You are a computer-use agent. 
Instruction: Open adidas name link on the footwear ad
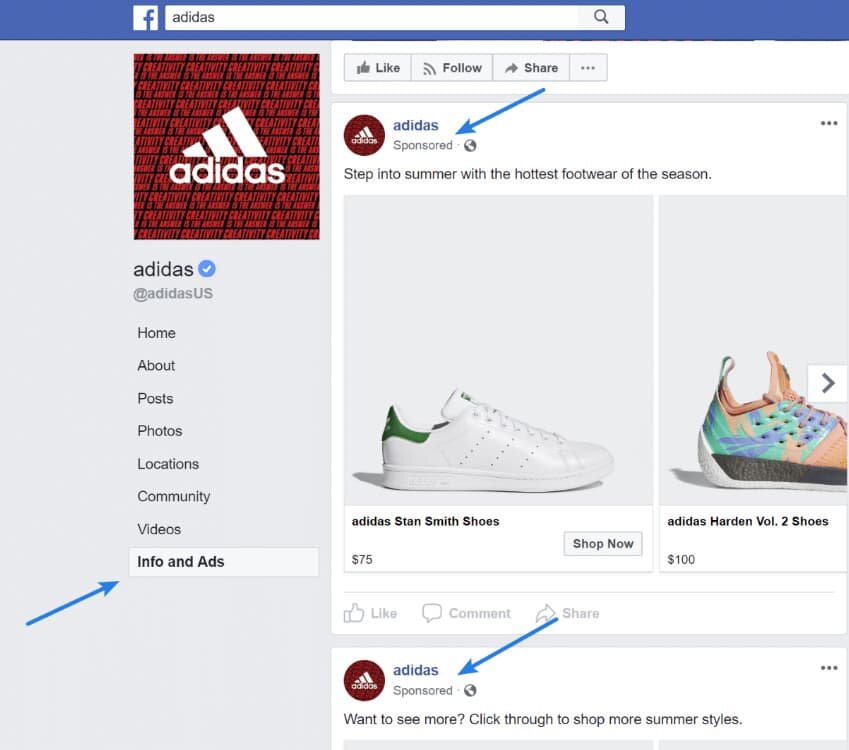tap(415, 125)
